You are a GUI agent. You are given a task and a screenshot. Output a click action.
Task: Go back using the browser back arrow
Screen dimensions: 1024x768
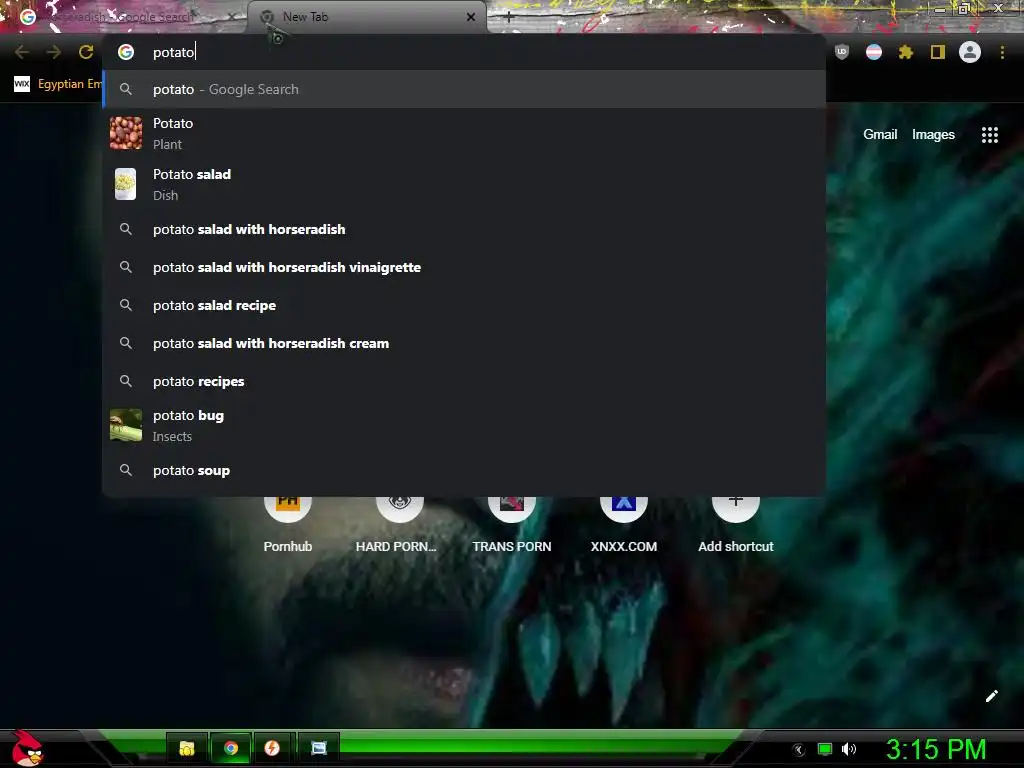[x=22, y=52]
